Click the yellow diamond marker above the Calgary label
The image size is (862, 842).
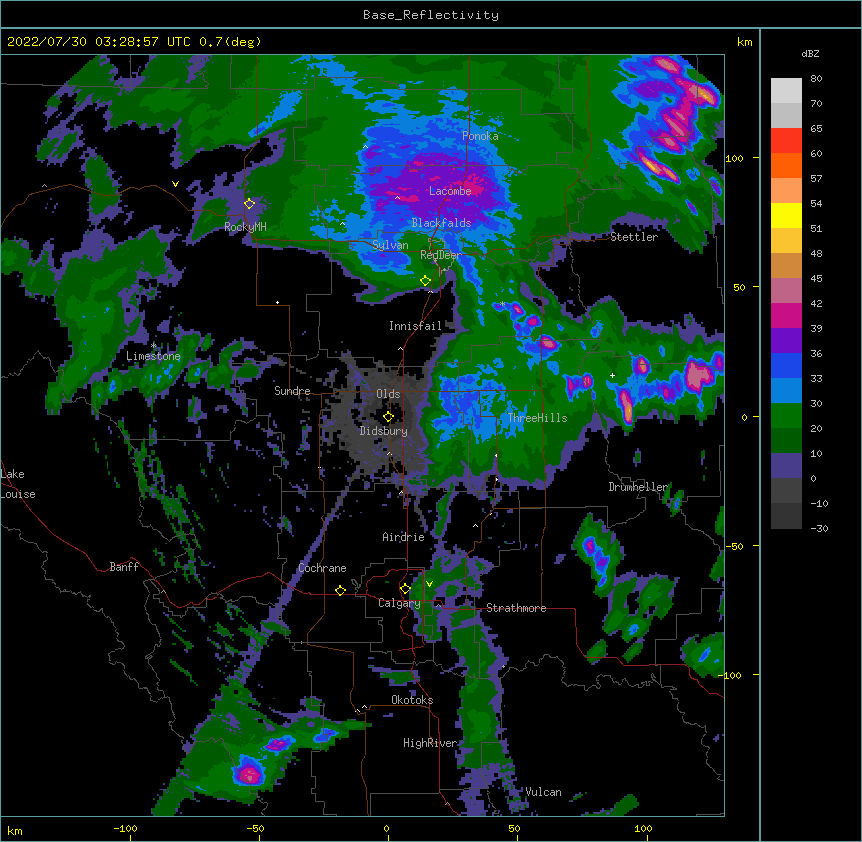coord(405,589)
